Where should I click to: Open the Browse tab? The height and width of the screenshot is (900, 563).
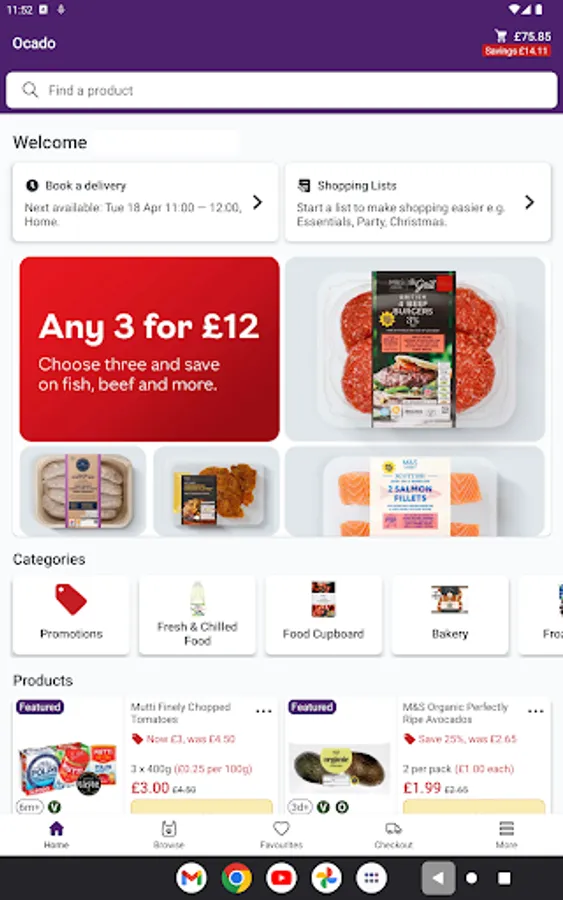(x=169, y=835)
